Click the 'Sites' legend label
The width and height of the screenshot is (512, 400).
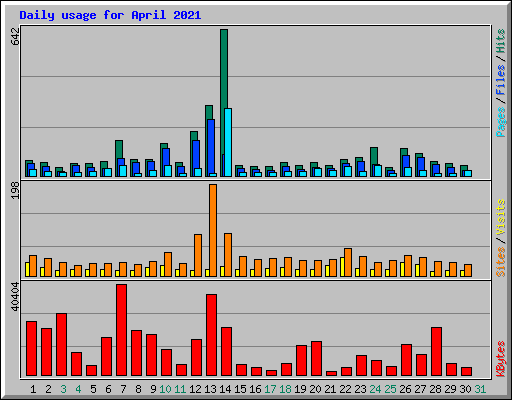pyautogui.click(x=500, y=262)
